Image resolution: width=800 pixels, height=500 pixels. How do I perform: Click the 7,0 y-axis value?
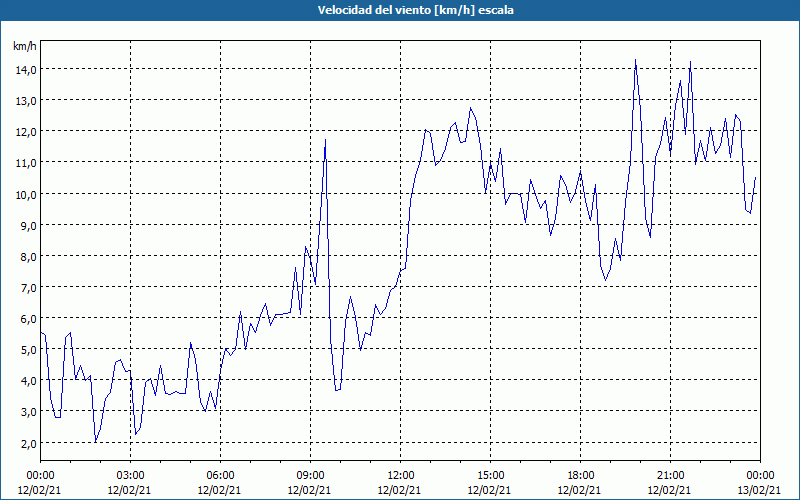pos(28,288)
